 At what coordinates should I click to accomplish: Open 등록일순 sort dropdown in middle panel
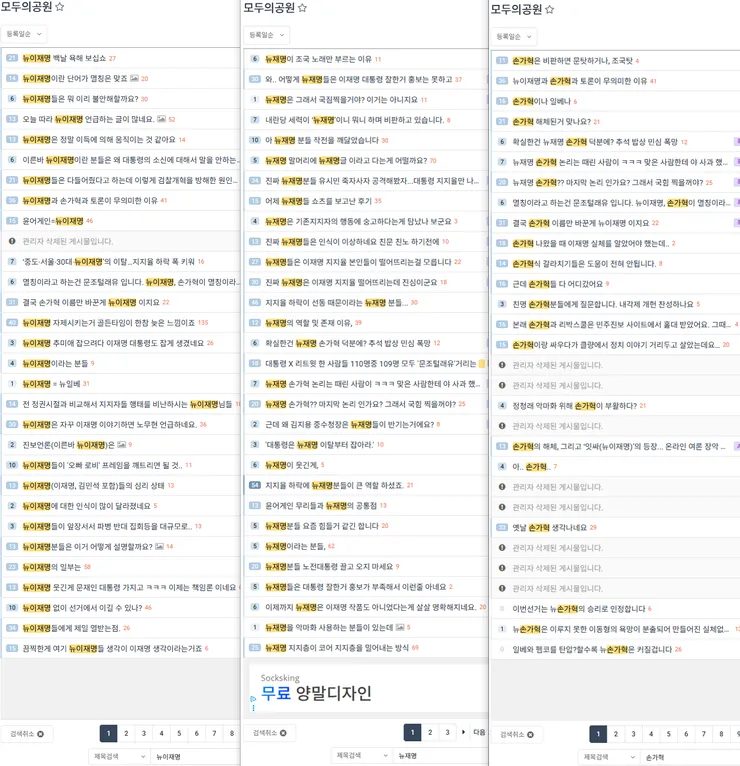click(x=267, y=35)
